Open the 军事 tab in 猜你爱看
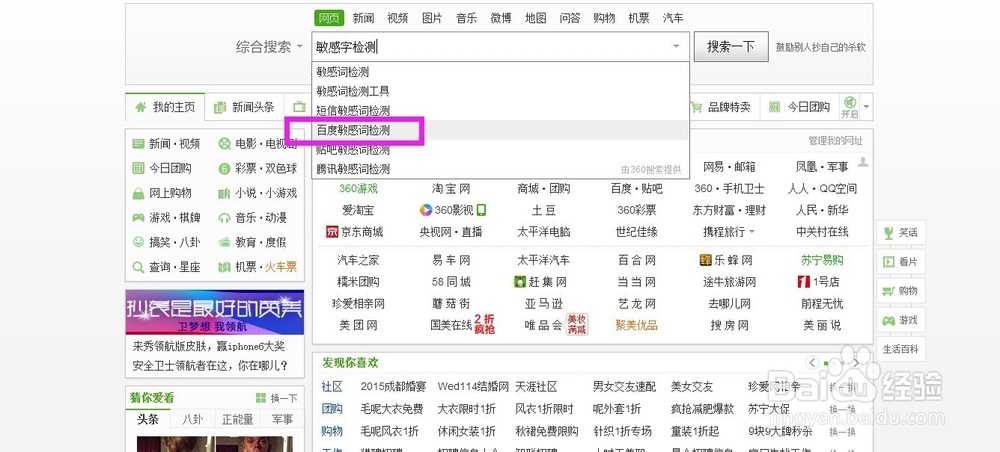Viewport: 1000px width, 452px height. [282, 419]
